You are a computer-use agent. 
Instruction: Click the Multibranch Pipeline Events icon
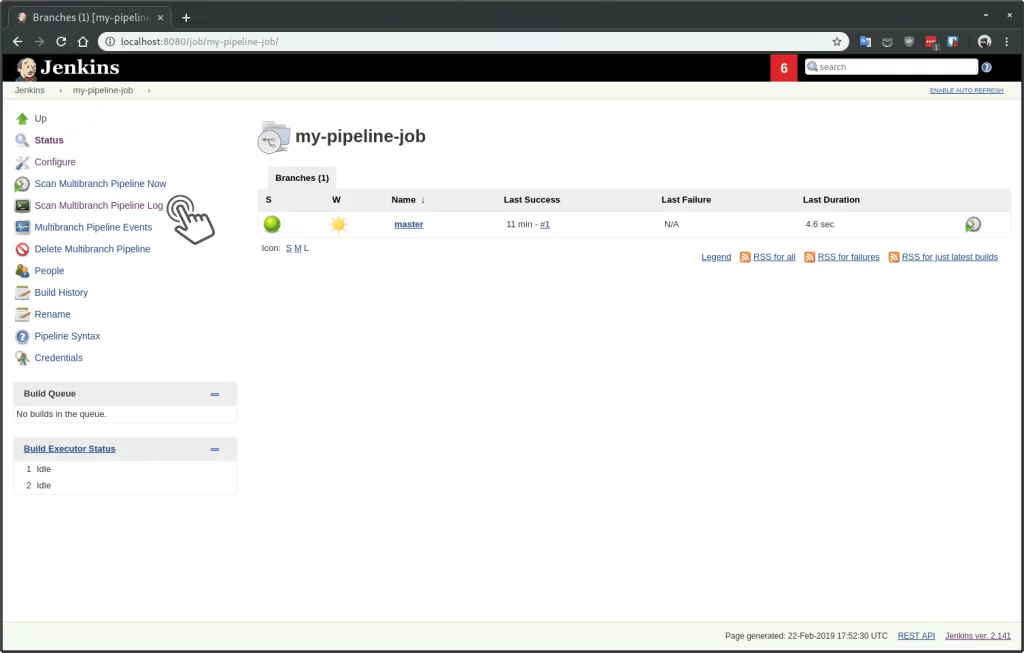pos(22,227)
